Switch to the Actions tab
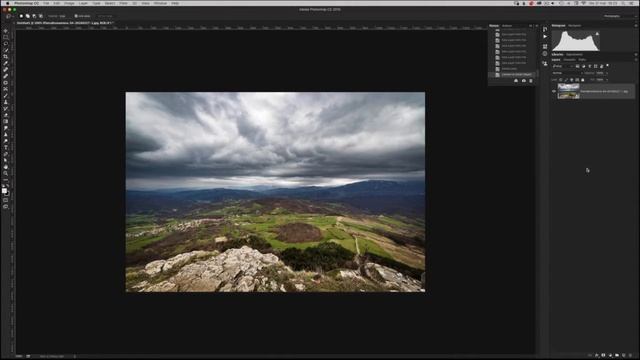The height and width of the screenshot is (360, 640). 507,26
